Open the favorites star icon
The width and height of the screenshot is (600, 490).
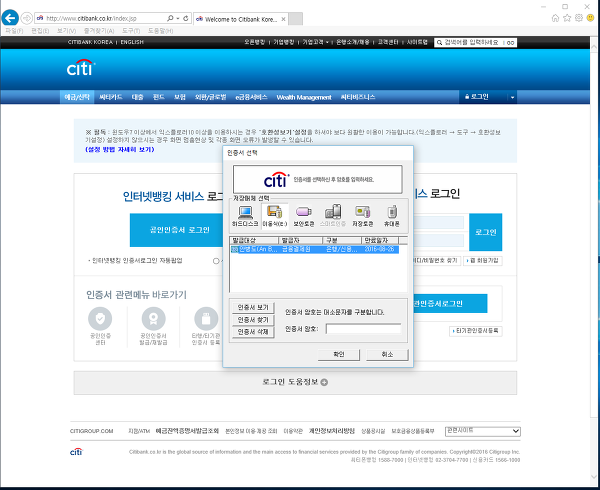[567, 18]
